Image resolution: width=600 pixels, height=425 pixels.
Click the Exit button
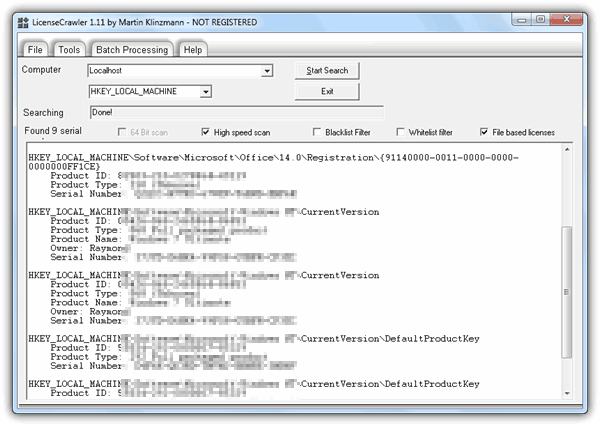(327, 91)
